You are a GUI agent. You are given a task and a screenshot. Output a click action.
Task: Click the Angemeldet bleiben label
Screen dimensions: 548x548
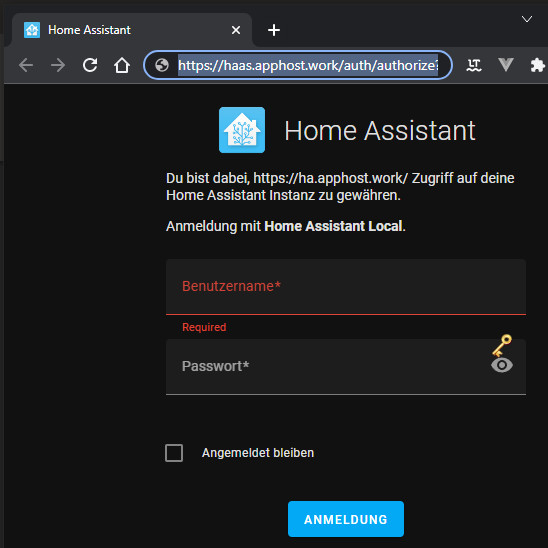258,453
